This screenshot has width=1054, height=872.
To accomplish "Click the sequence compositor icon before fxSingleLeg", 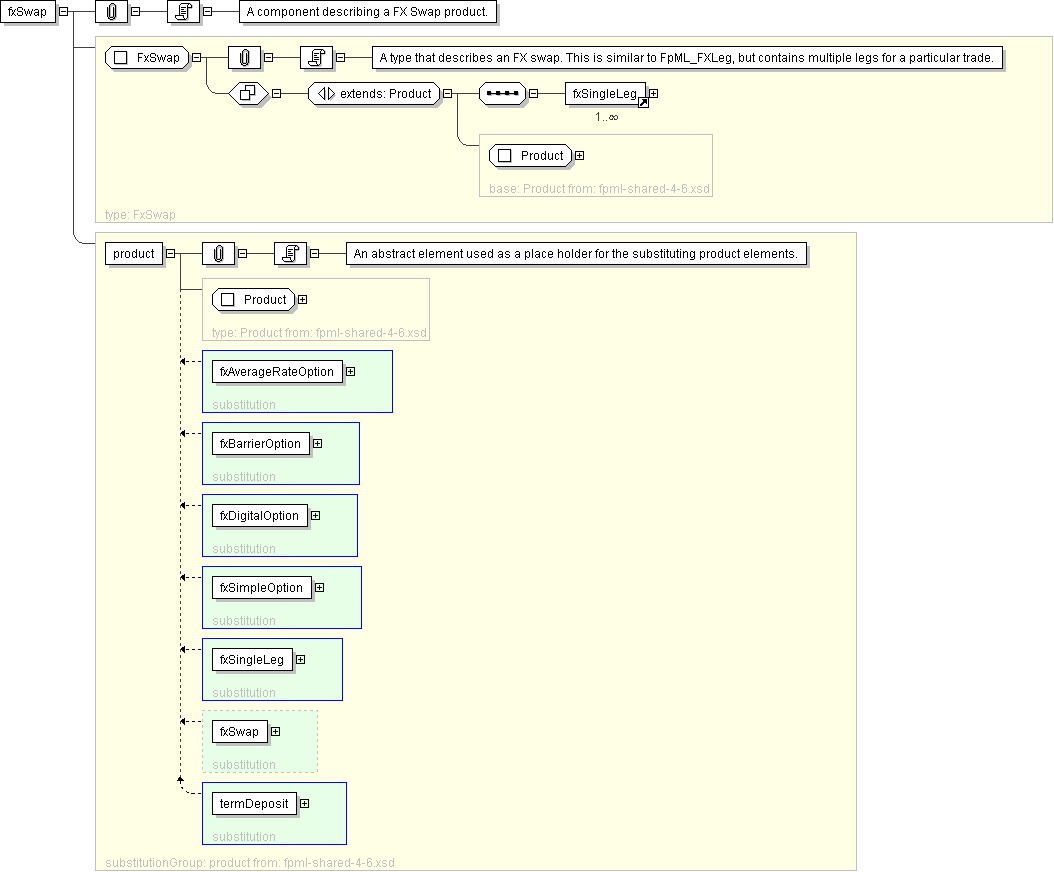I will point(503,93).
